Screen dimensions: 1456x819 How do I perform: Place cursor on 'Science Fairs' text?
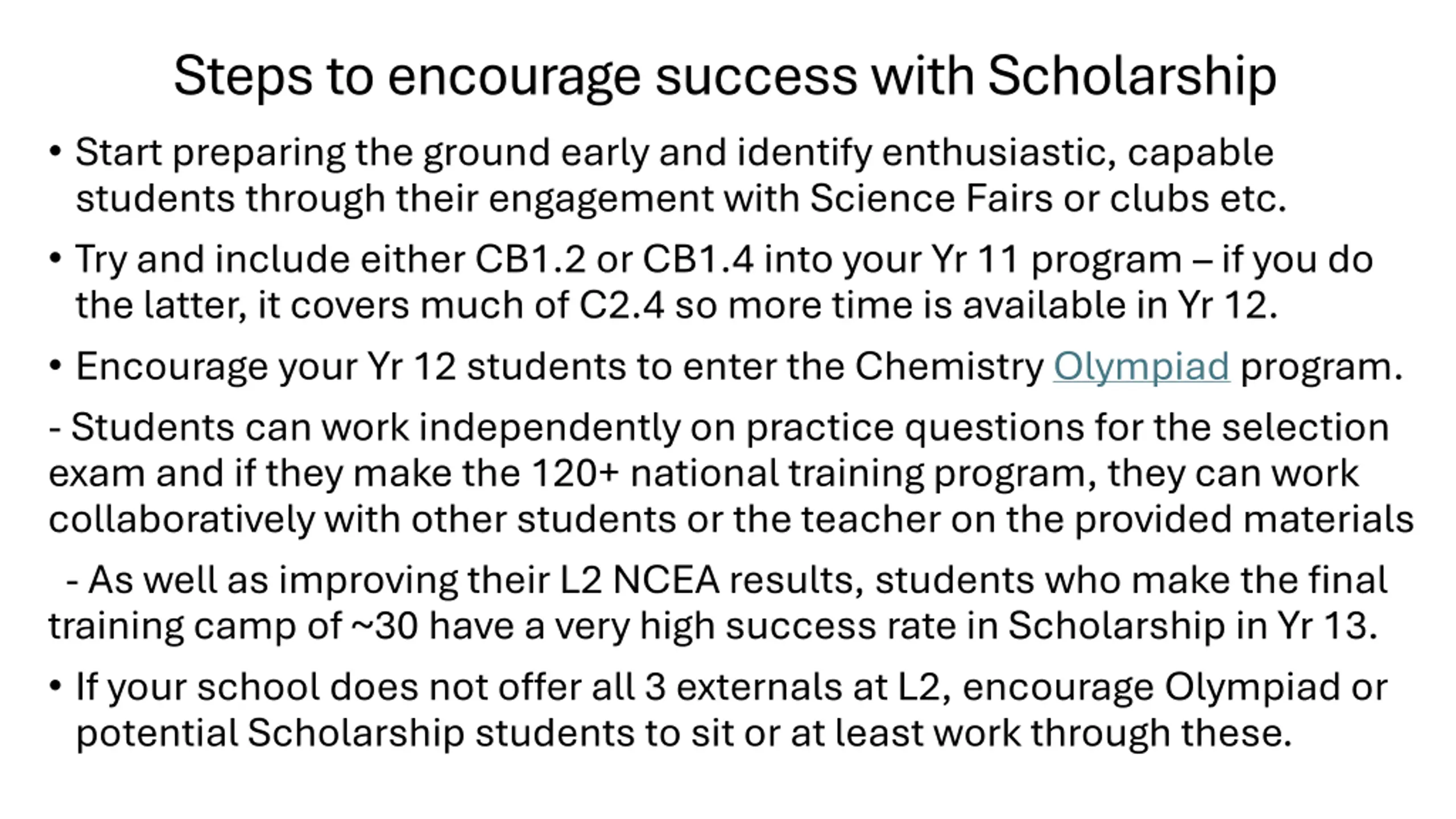(931, 198)
